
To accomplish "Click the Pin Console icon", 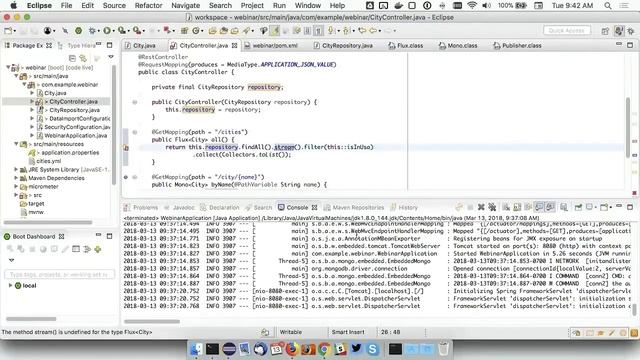I will (x=578, y=207).
